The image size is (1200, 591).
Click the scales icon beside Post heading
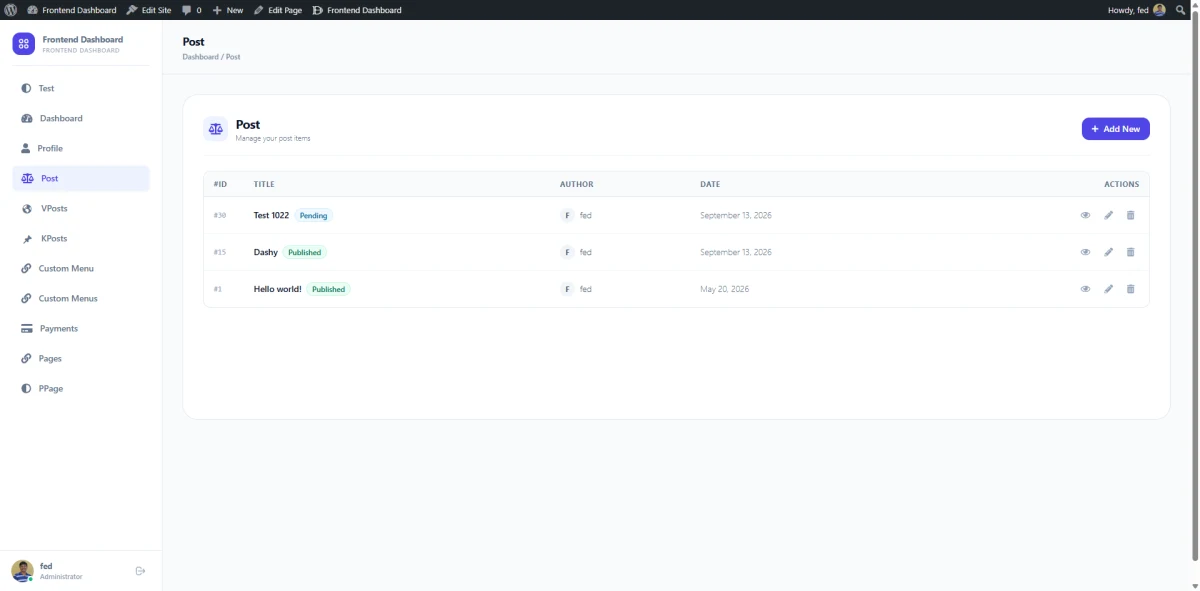(215, 129)
